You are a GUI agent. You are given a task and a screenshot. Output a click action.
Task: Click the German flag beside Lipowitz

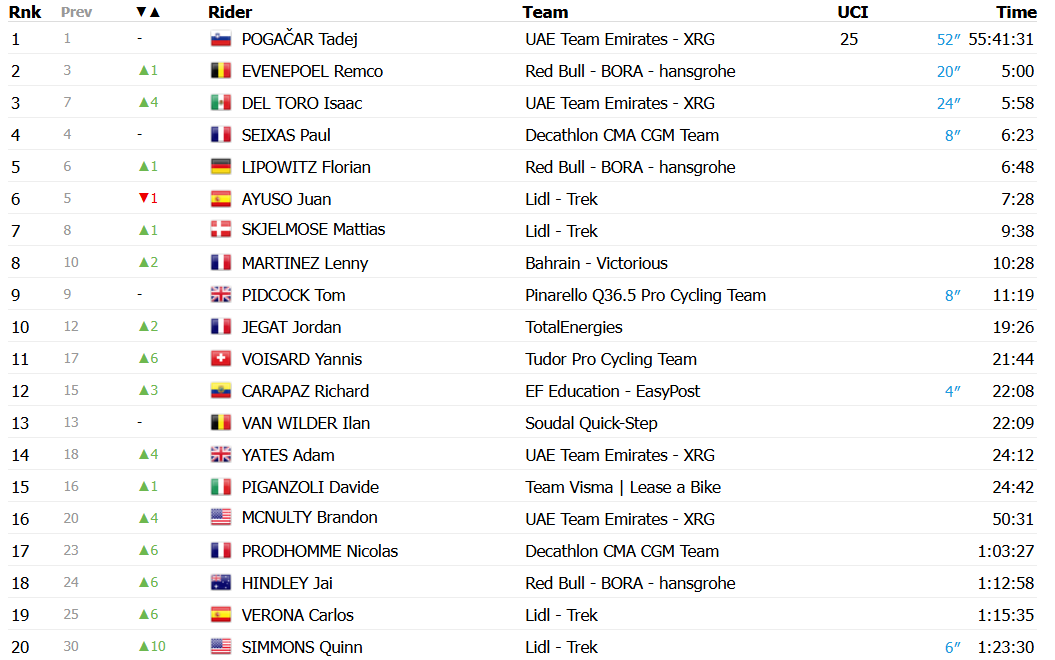[x=221, y=167]
